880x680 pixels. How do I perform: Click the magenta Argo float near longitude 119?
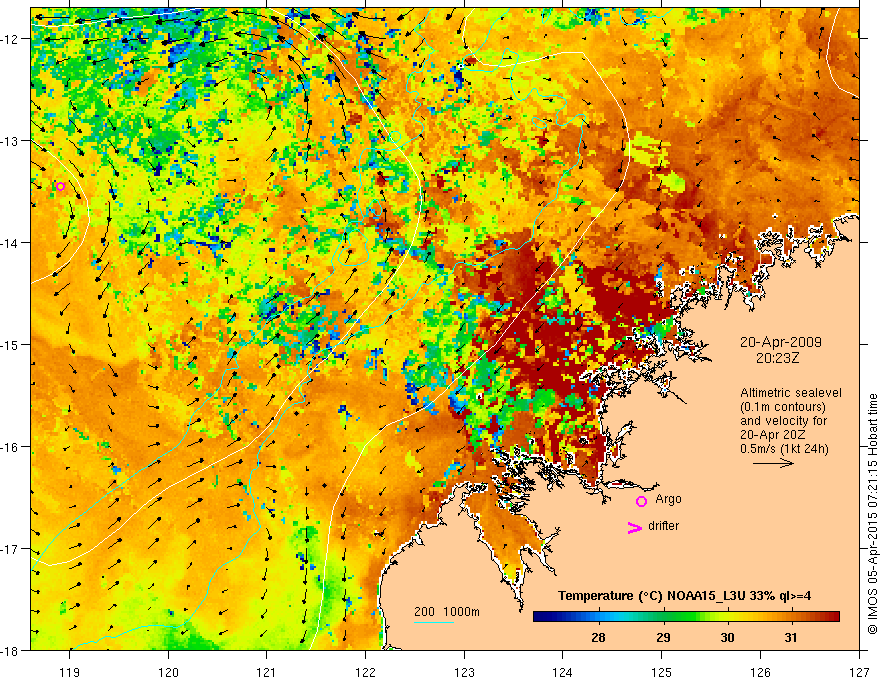(x=61, y=186)
